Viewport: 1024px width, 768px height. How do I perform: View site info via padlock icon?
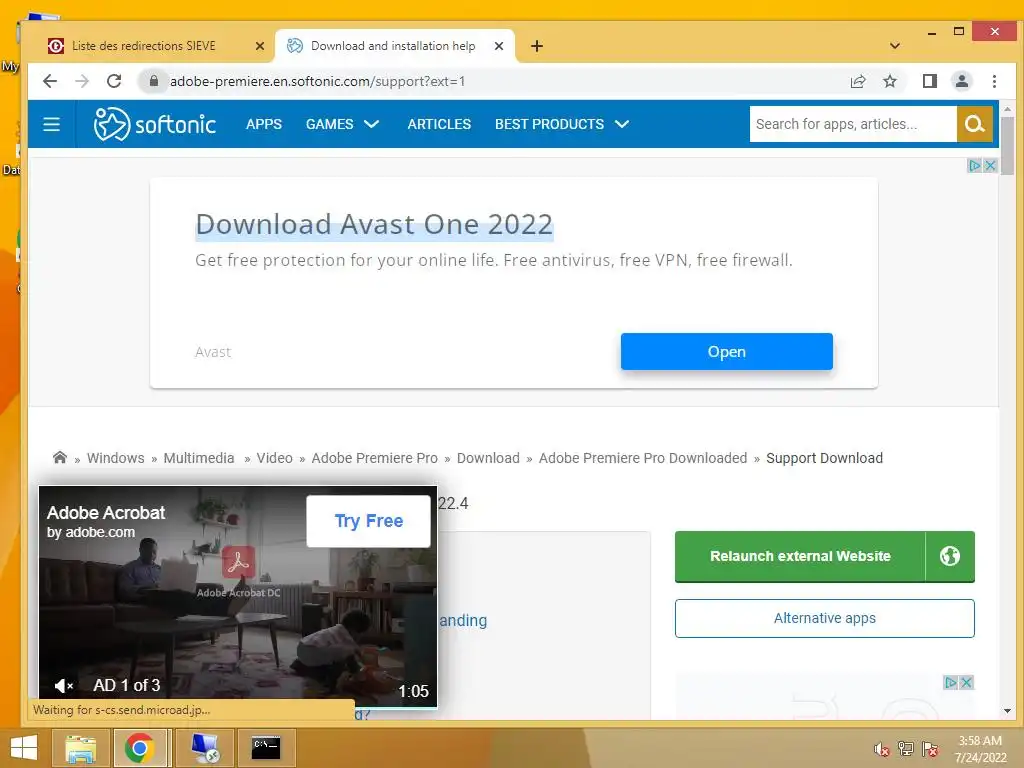(153, 81)
